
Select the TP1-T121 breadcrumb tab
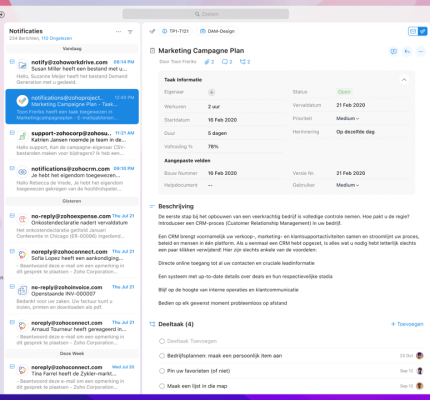point(176,31)
